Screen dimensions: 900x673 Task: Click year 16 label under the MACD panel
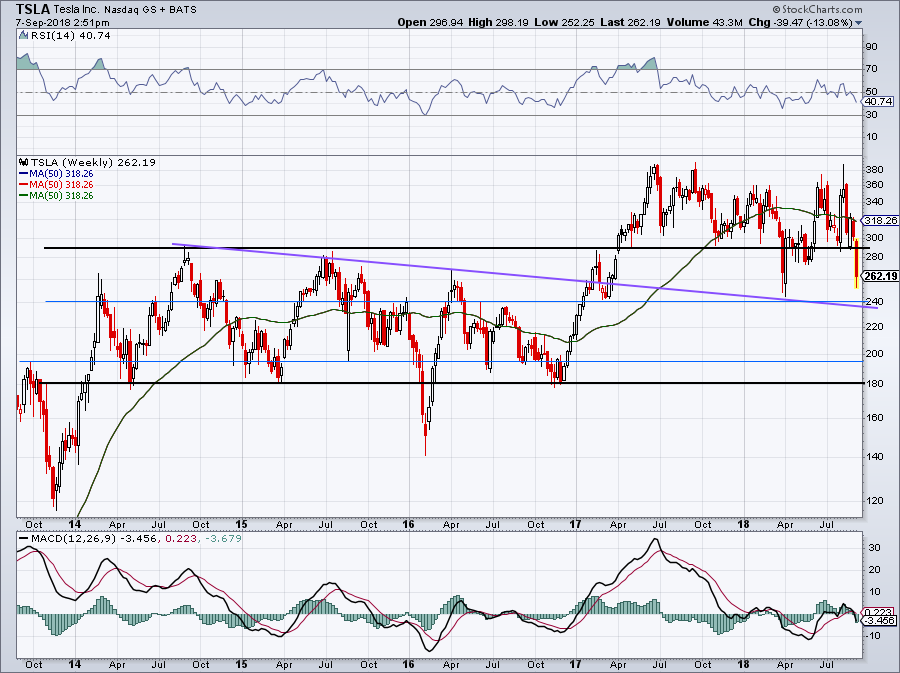coord(408,664)
